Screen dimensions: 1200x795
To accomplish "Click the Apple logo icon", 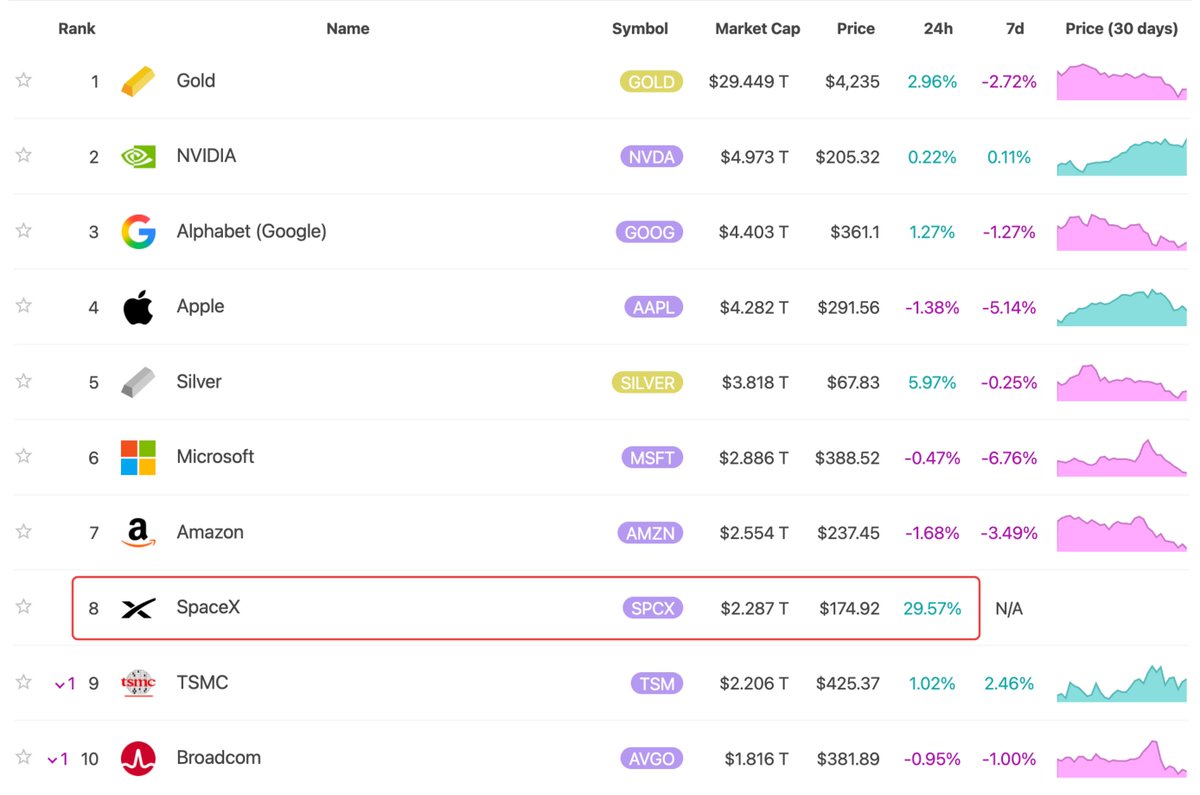I will (138, 307).
